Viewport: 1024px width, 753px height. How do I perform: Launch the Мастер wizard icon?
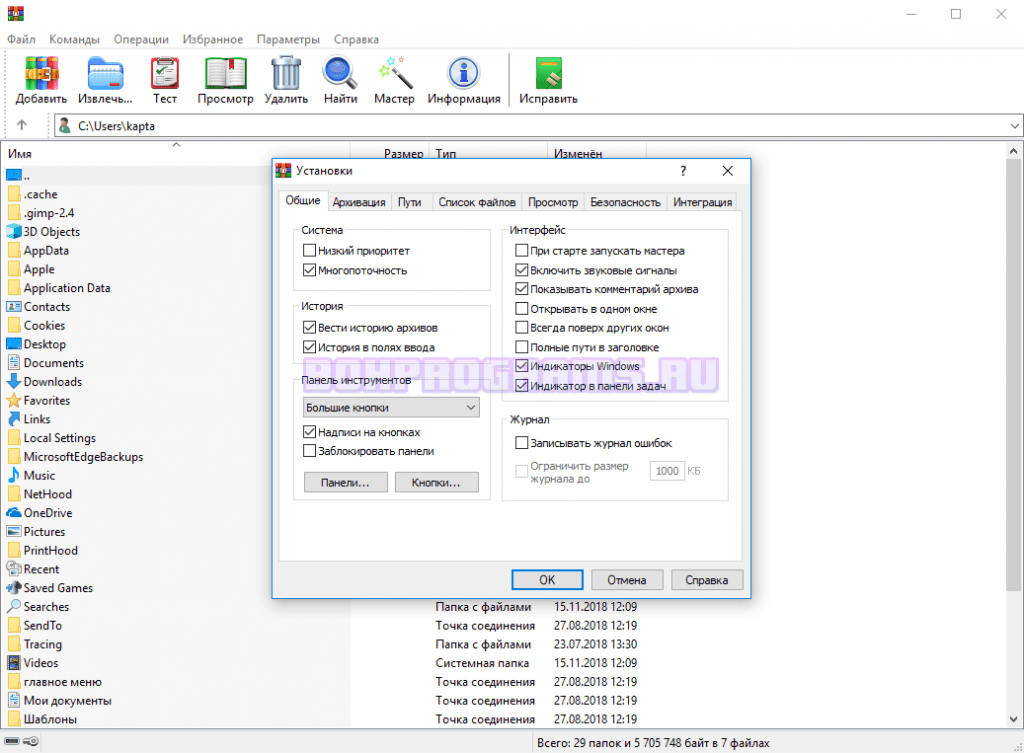point(394,75)
